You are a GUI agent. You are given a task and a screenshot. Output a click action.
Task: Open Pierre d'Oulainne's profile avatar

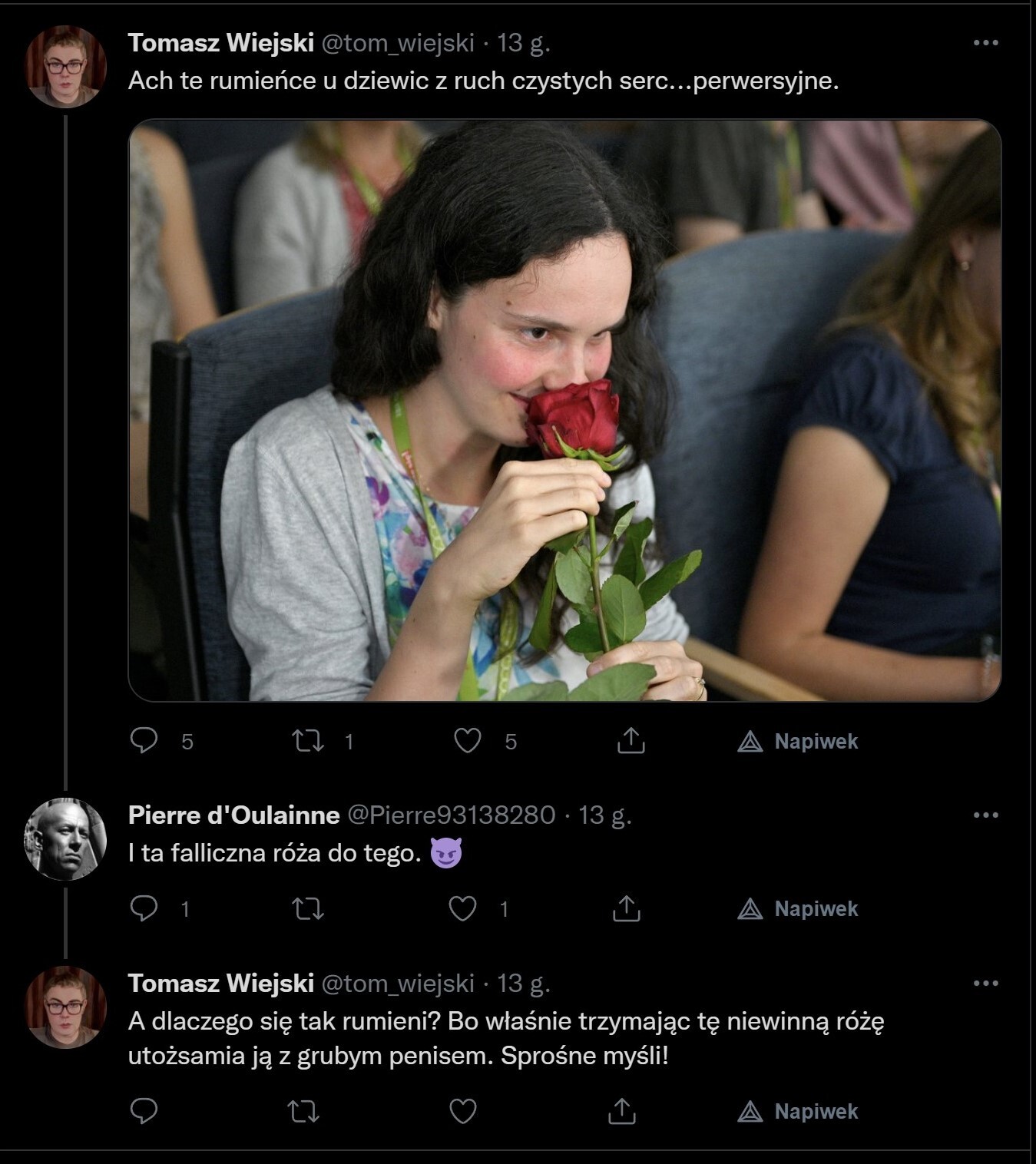point(65,838)
